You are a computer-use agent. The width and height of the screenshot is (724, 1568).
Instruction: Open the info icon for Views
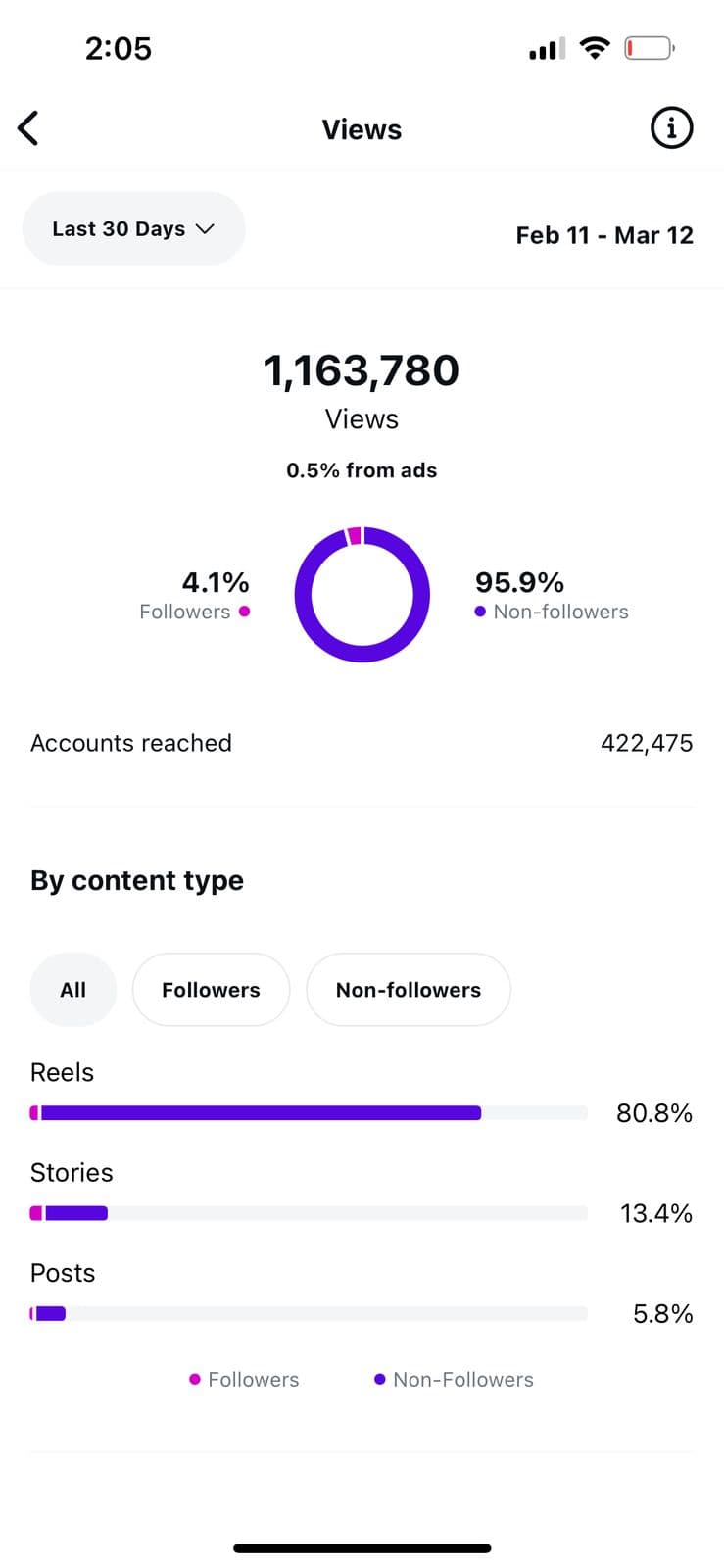tap(671, 128)
